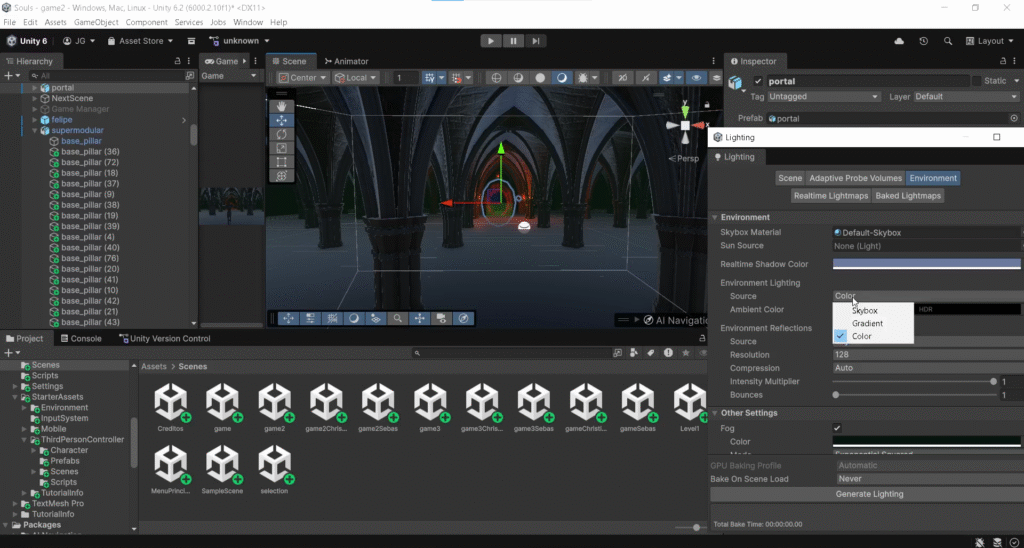Switch to the Animator tab
Image resolution: width=1024 pixels, height=548 pixels.
point(345,61)
